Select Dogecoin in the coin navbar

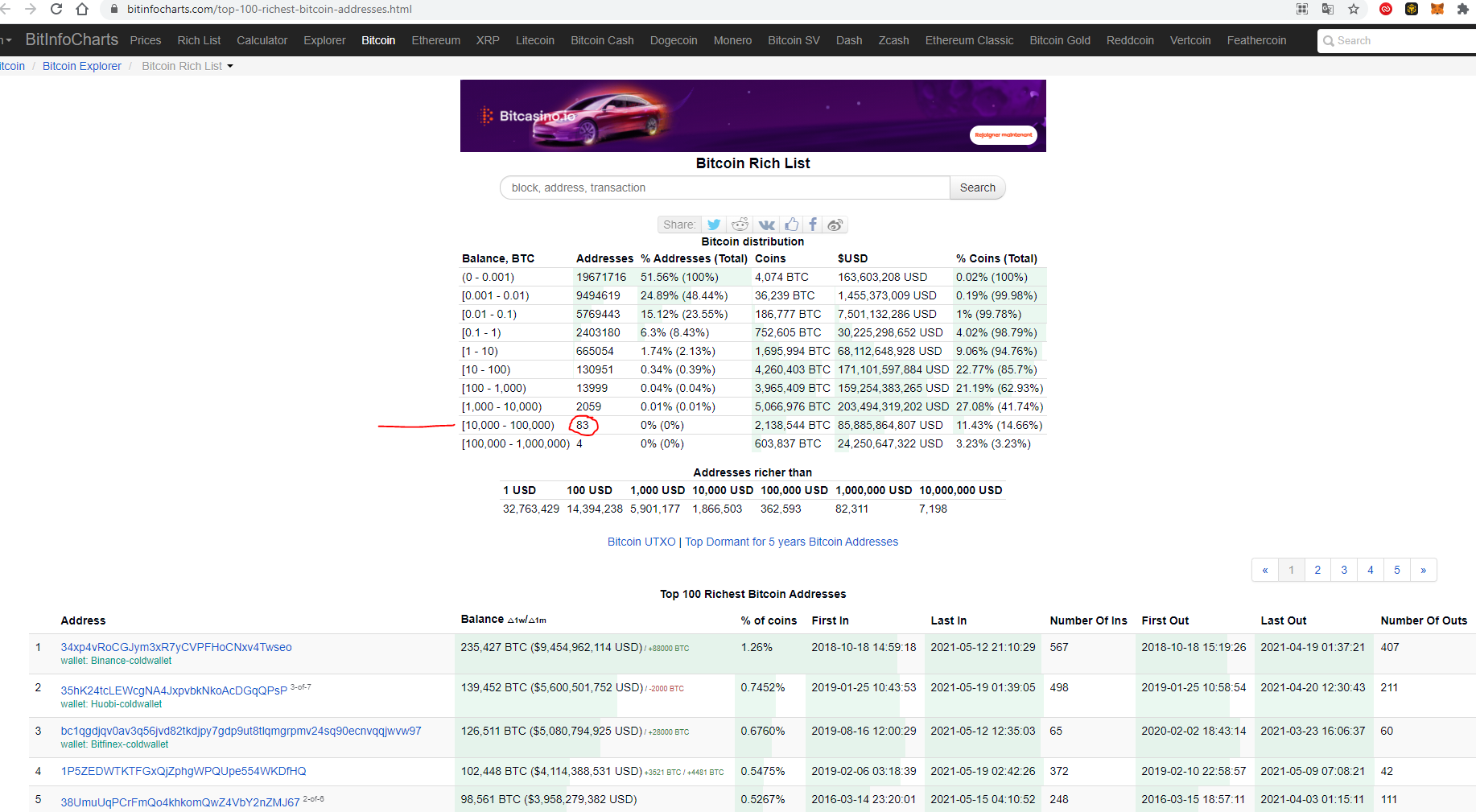pyautogui.click(x=674, y=40)
